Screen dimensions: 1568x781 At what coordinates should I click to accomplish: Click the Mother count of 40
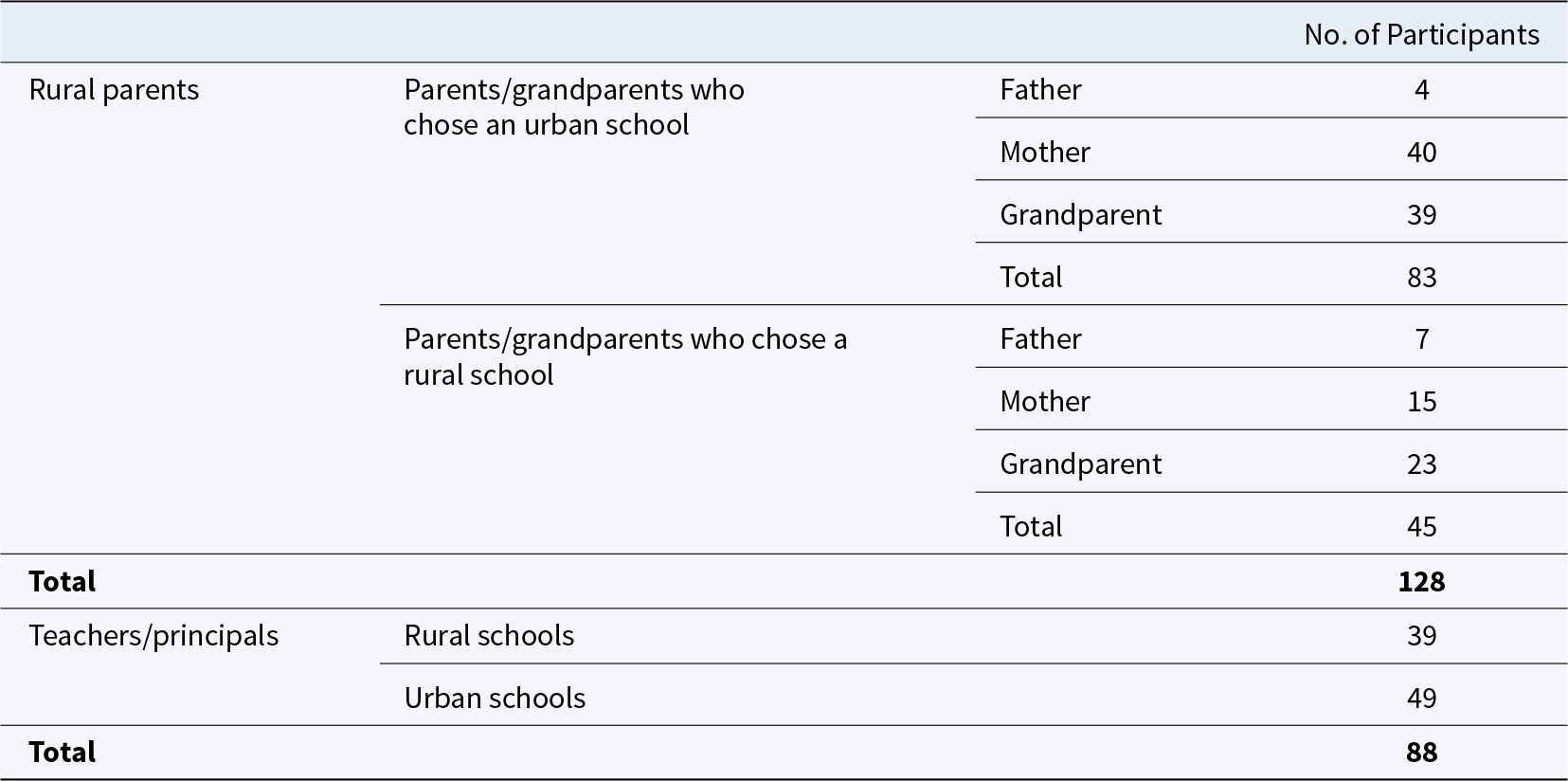pyautogui.click(x=1421, y=153)
